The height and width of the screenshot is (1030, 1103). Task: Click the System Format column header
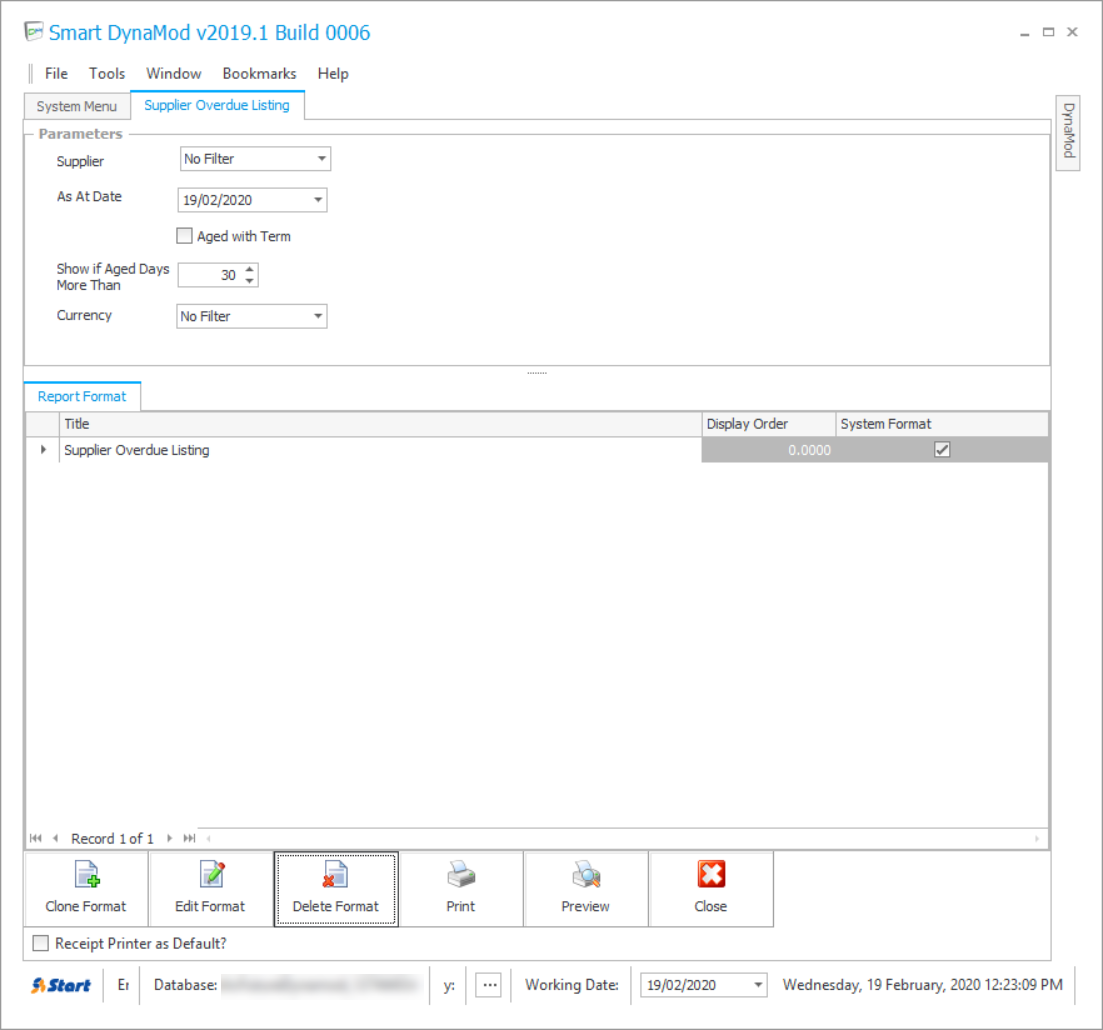942,424
